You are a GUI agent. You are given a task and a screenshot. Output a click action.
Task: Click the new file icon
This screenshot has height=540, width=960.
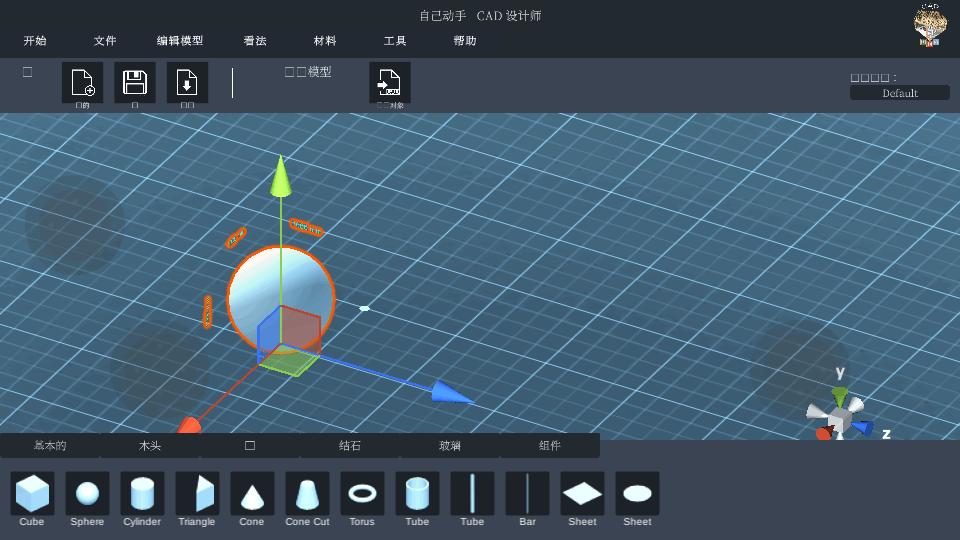[83, 83]
